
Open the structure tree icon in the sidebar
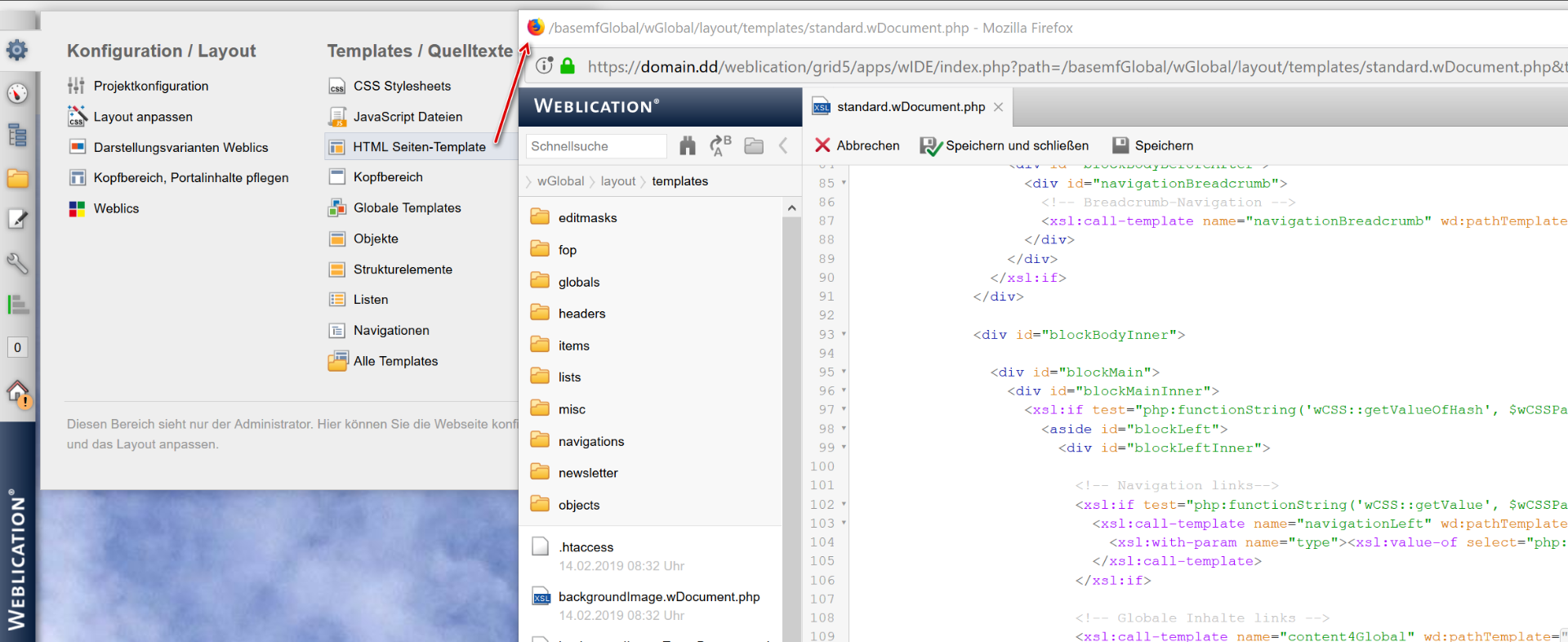tap(17, 135)
